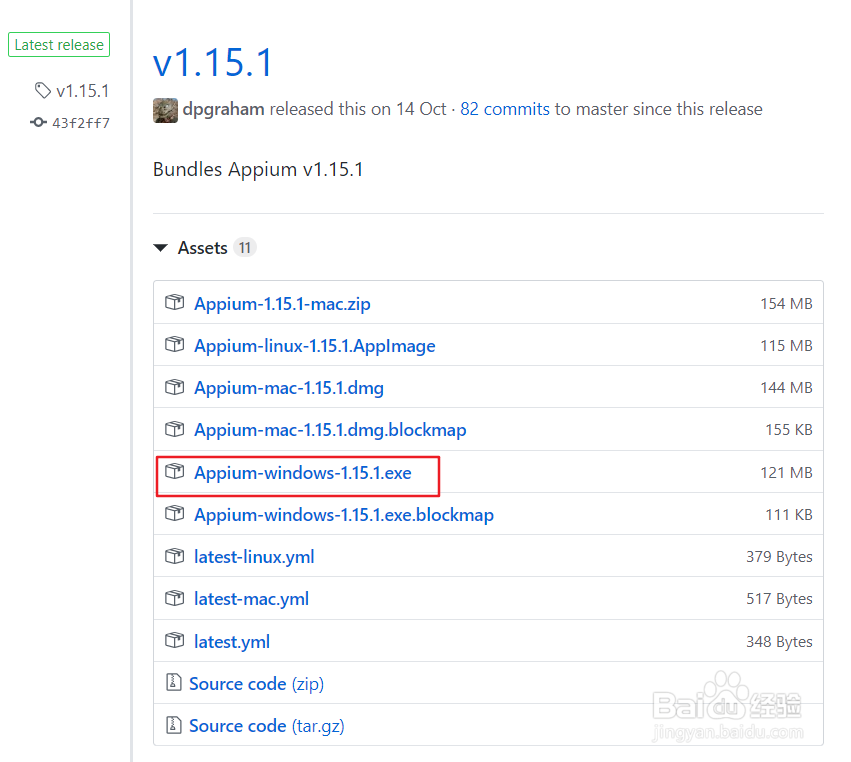Download Appium-linux-1.15.1.AppImage
Viewport: 851px width, 762px height.
315,346
